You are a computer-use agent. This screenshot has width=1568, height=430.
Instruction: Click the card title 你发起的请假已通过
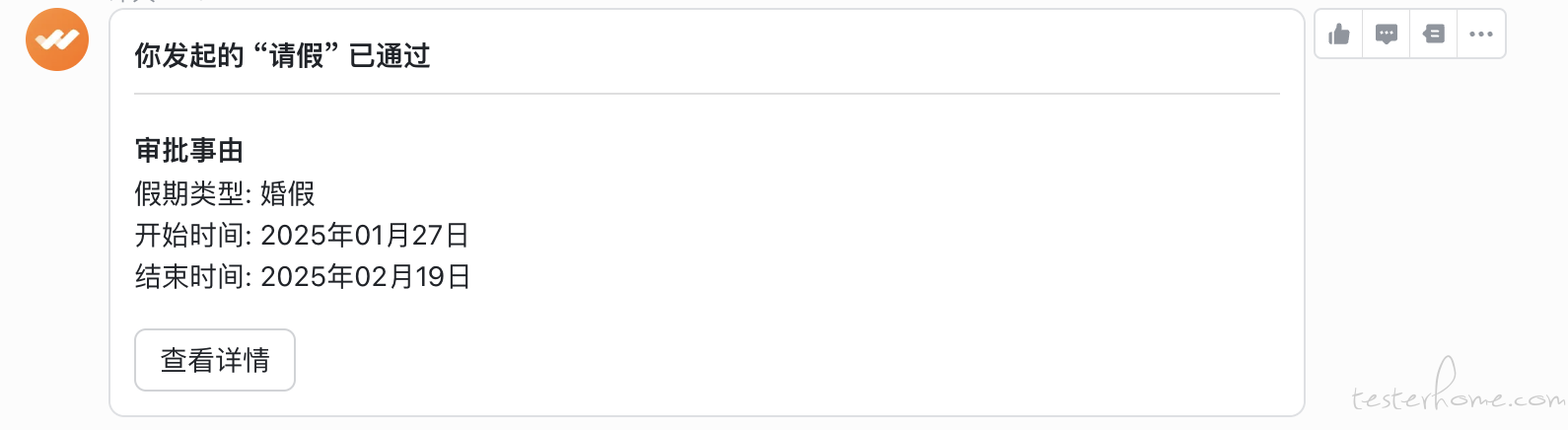click(x=283, y=56)
